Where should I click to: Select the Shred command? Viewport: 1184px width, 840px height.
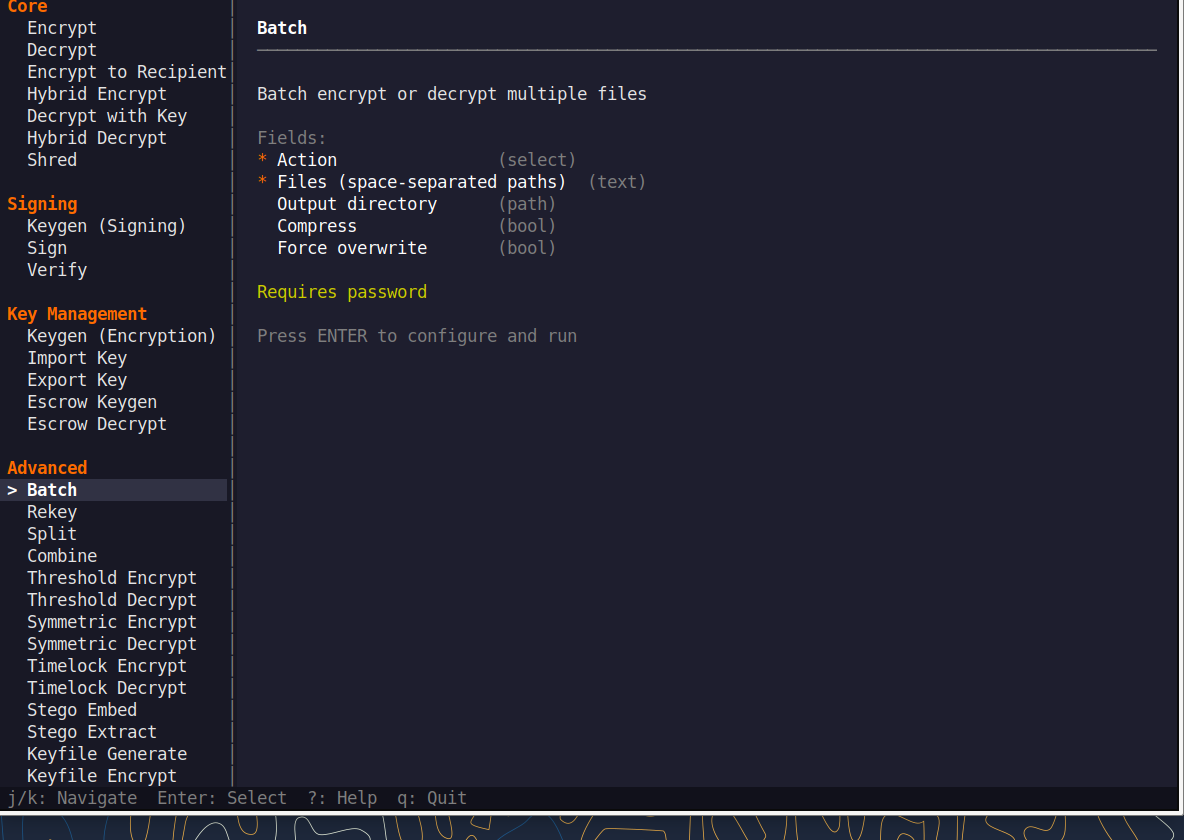52,159
